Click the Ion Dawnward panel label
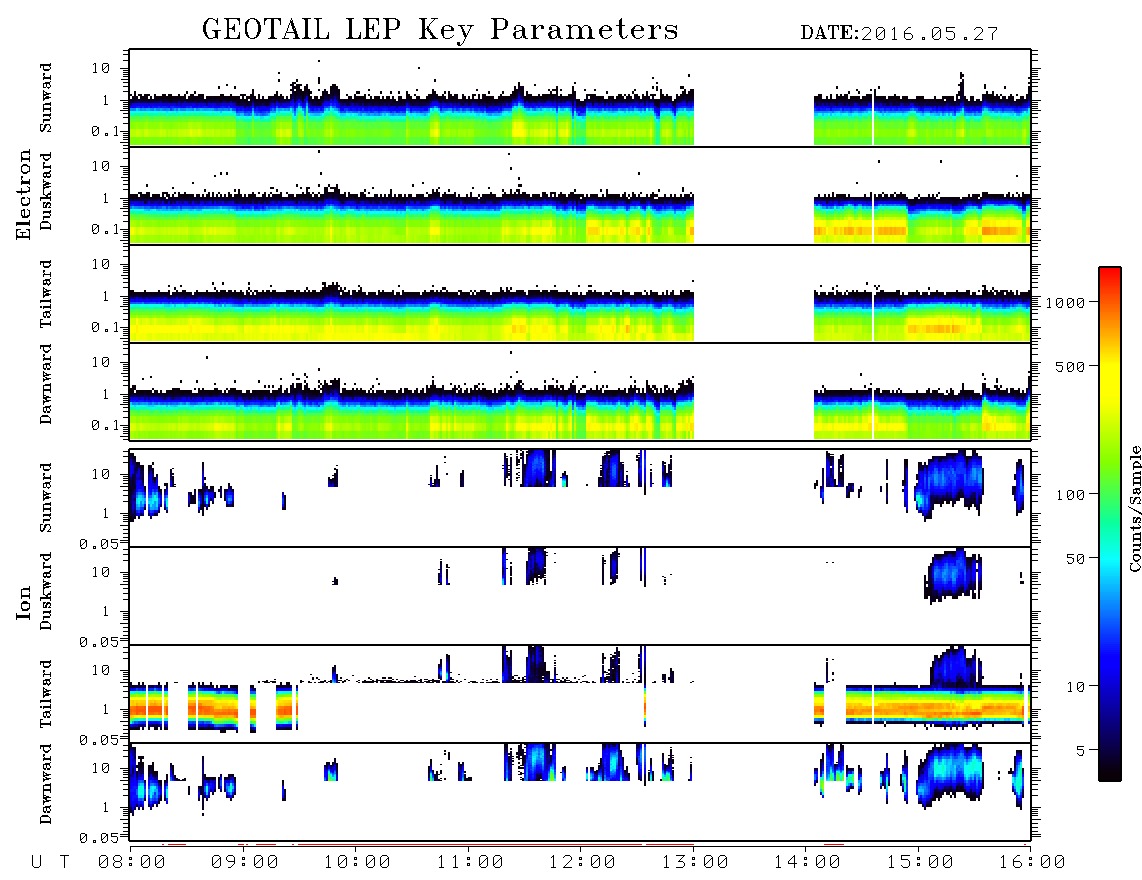 pyautogui.click(x=46, y=784)
